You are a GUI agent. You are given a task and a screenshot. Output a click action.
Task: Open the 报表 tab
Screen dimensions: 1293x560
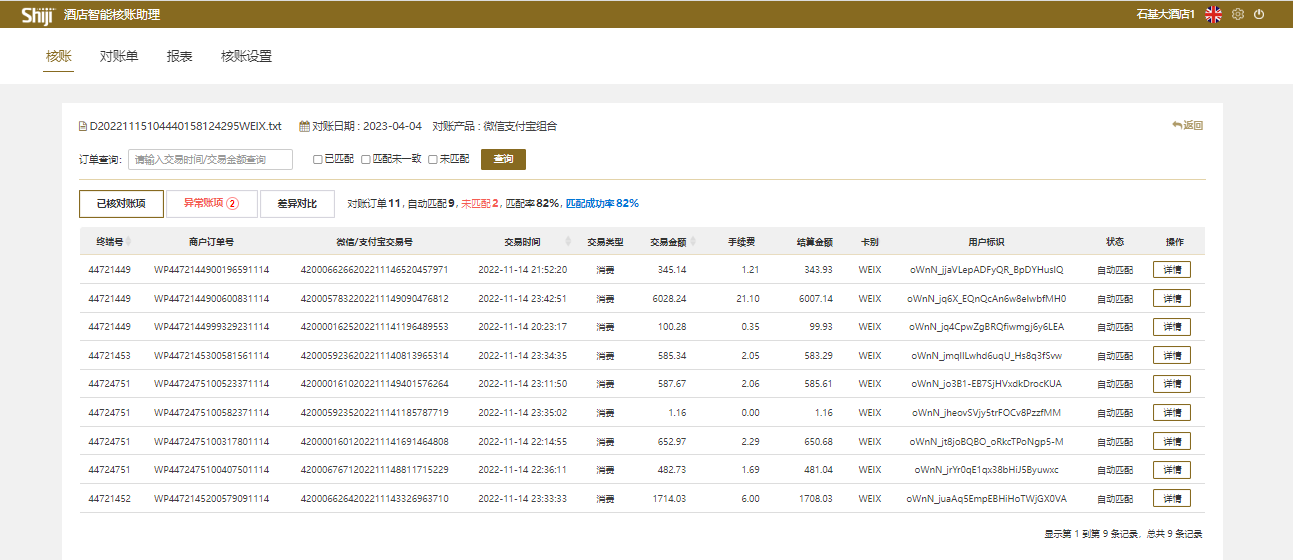pyautogui.click(x=180, y=56)
